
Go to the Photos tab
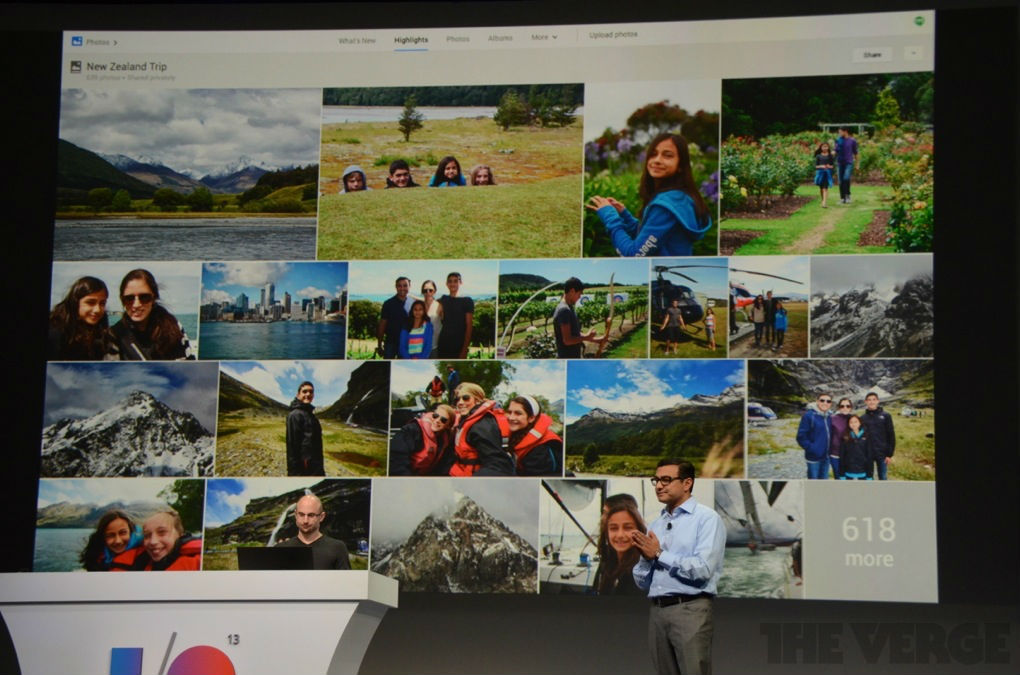pyautogui.click(x=458, y=39)
